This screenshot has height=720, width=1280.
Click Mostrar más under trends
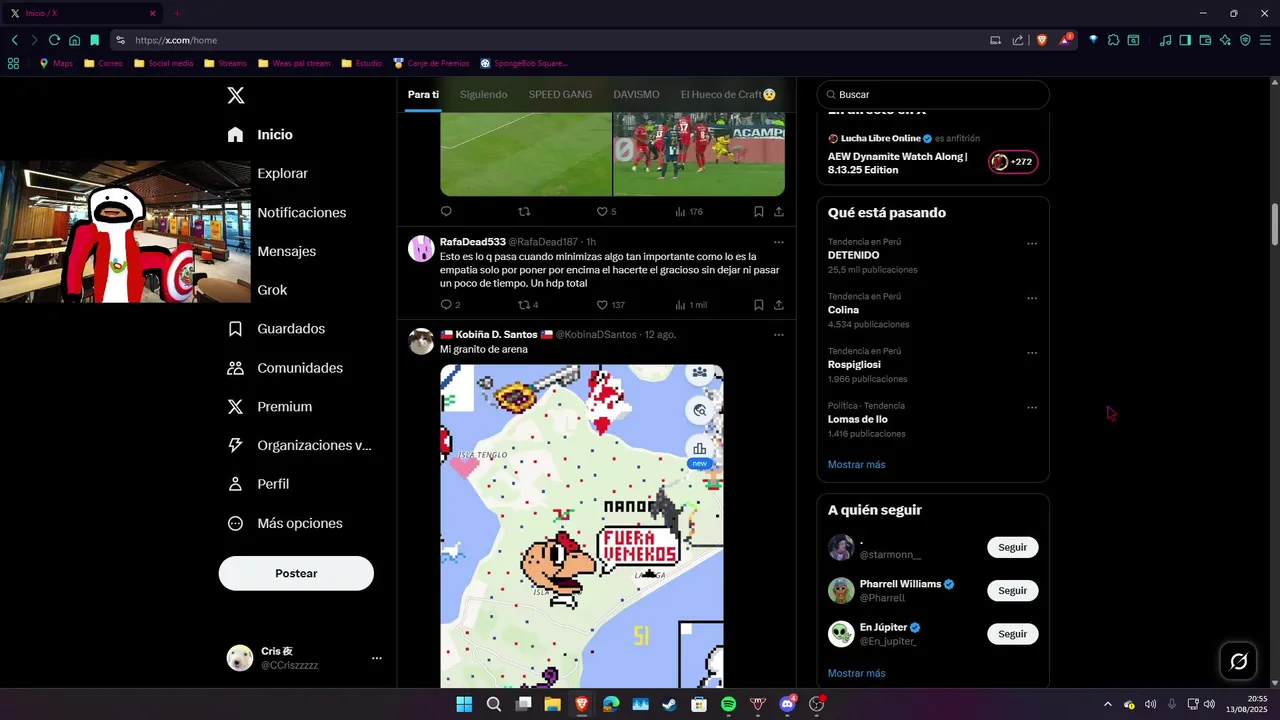856,464
